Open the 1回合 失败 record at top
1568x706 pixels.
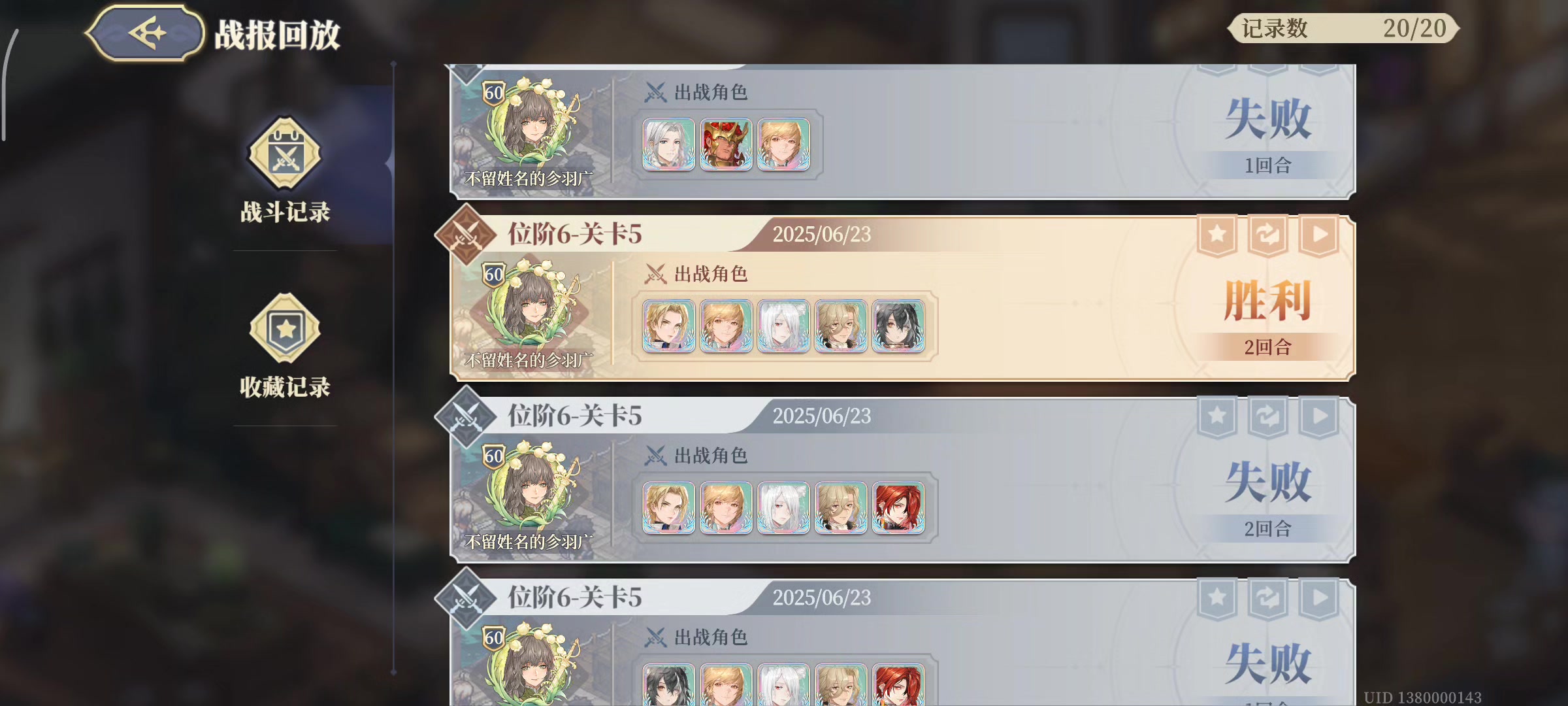[903, 131]
